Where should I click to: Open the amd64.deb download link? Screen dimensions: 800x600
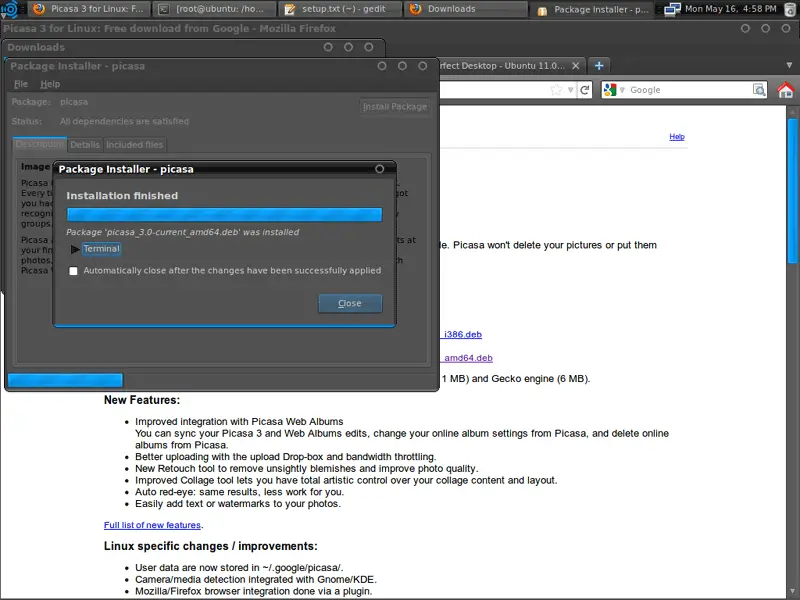pos(466,358)
